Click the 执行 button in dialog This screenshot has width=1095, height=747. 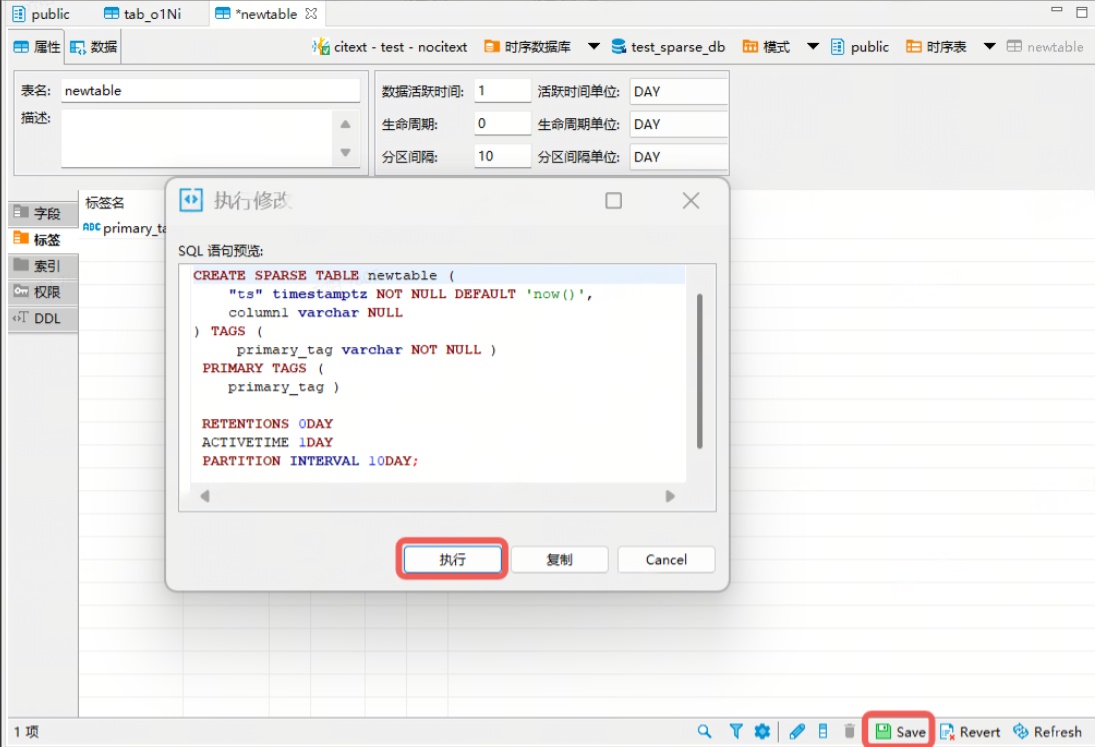click(452, 559)
